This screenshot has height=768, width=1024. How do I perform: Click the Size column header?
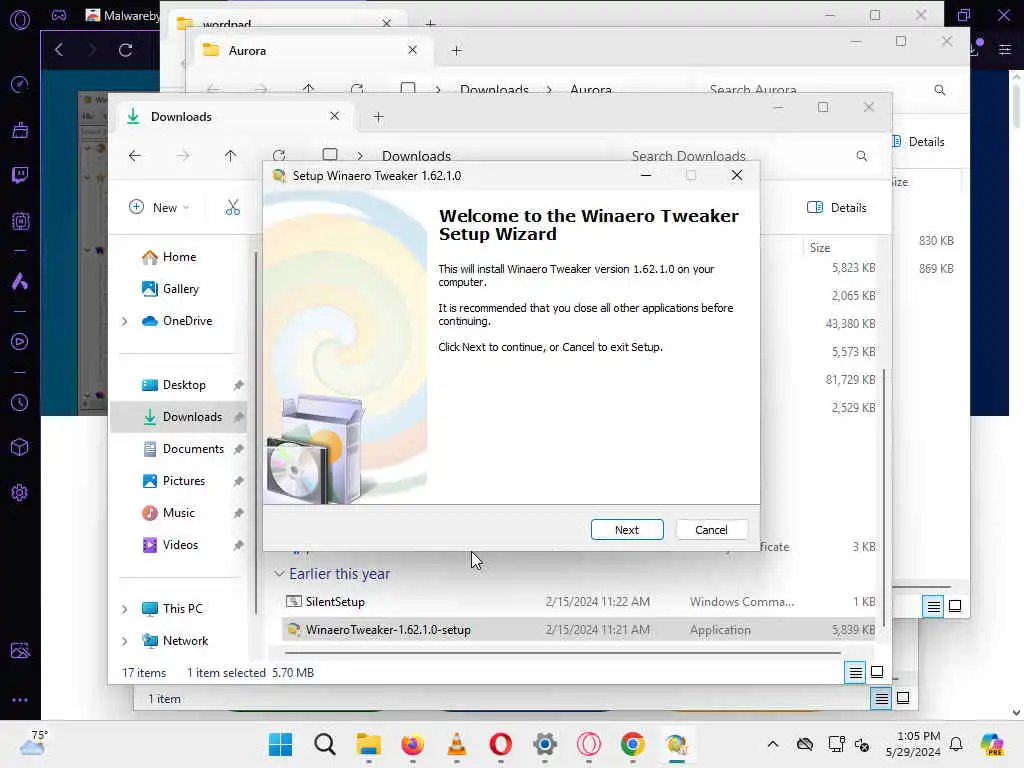click(820, 248)
